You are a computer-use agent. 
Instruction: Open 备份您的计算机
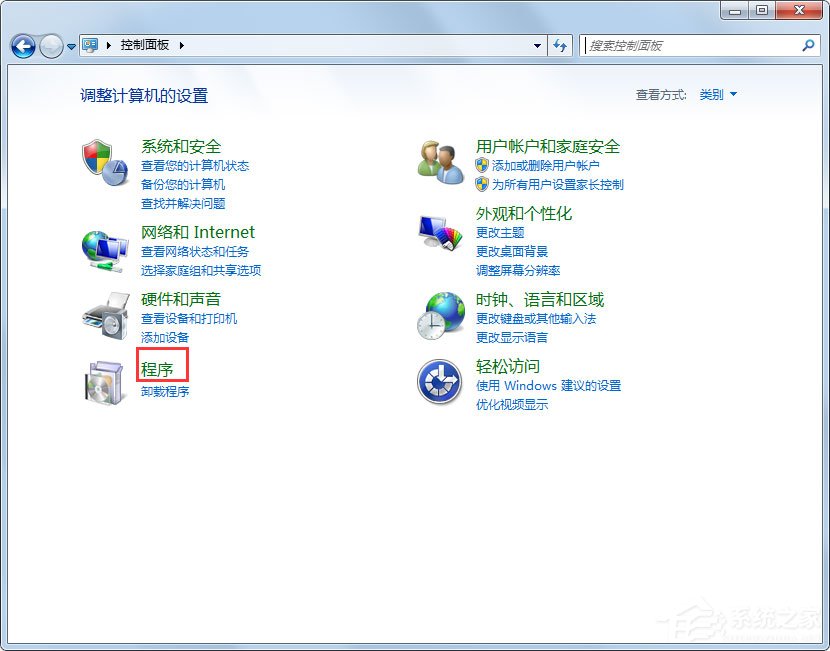pyautogui.click(x=182, y=183)
